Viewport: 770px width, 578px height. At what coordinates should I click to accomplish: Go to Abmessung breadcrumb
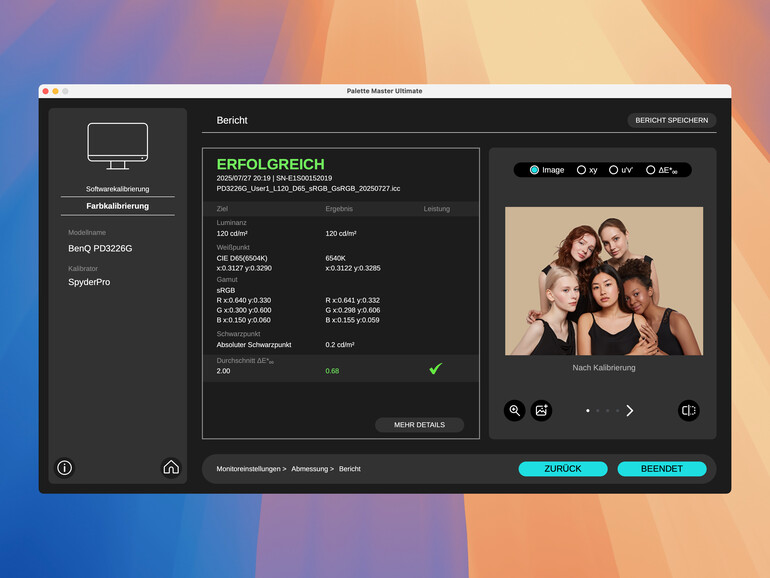click(309, 469)
